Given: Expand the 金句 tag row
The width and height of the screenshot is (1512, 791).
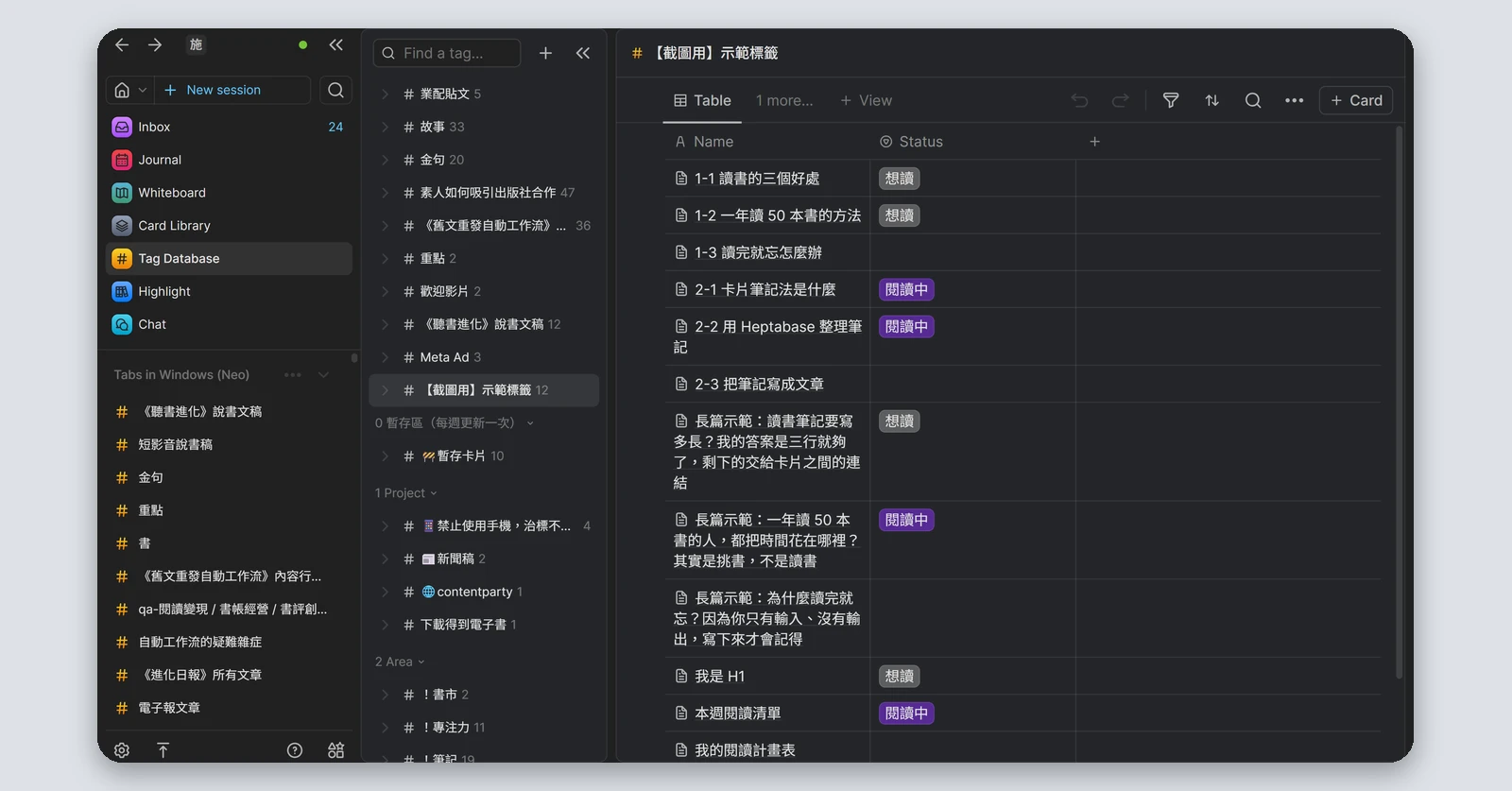Looking at the screenshot, I should coord(385,160).
